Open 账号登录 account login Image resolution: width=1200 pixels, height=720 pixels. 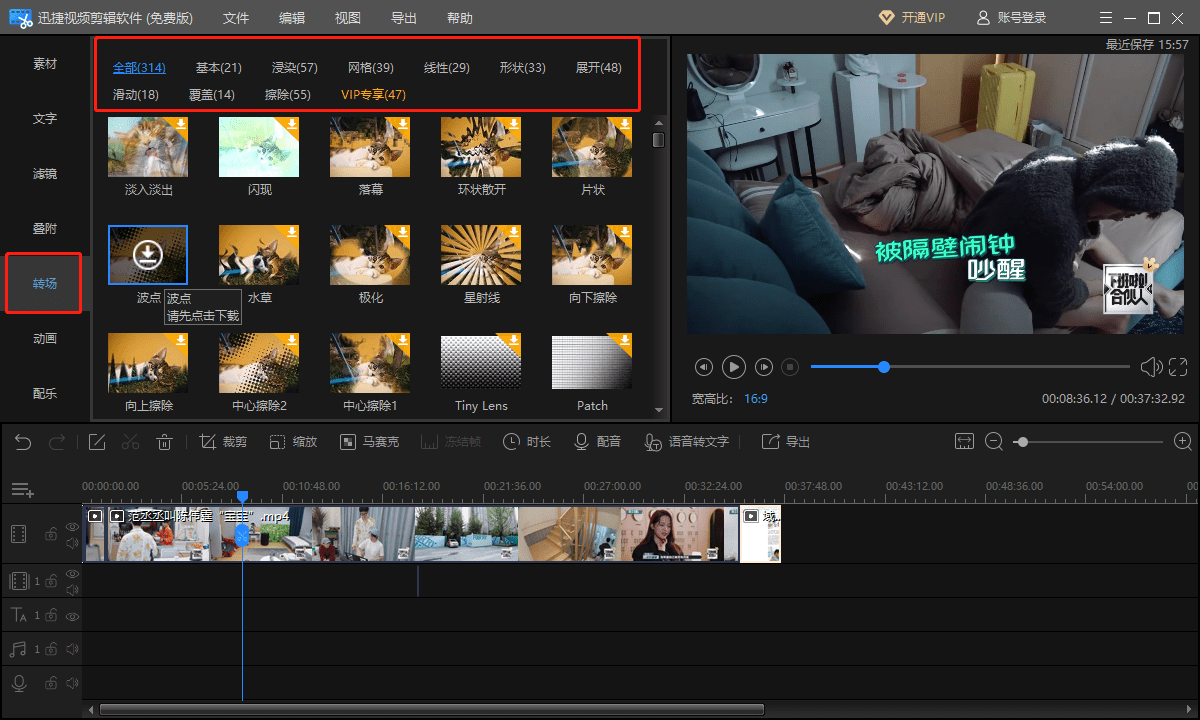[1011, 18]
